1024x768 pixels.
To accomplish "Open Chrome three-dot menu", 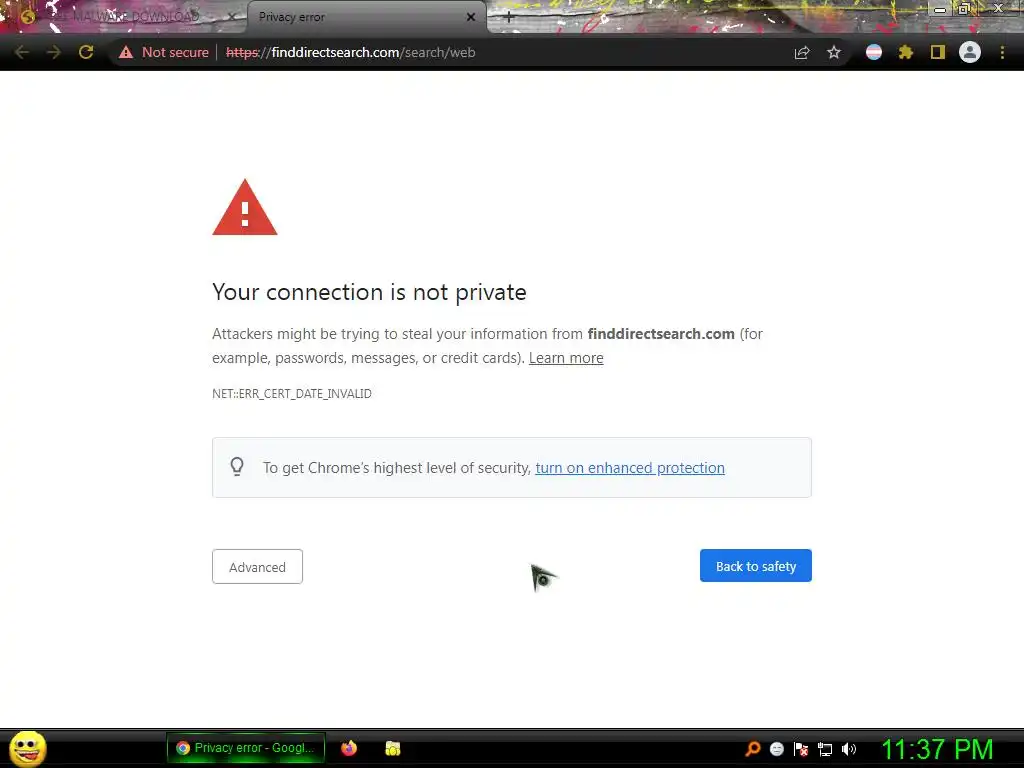I will [1002, 52].
